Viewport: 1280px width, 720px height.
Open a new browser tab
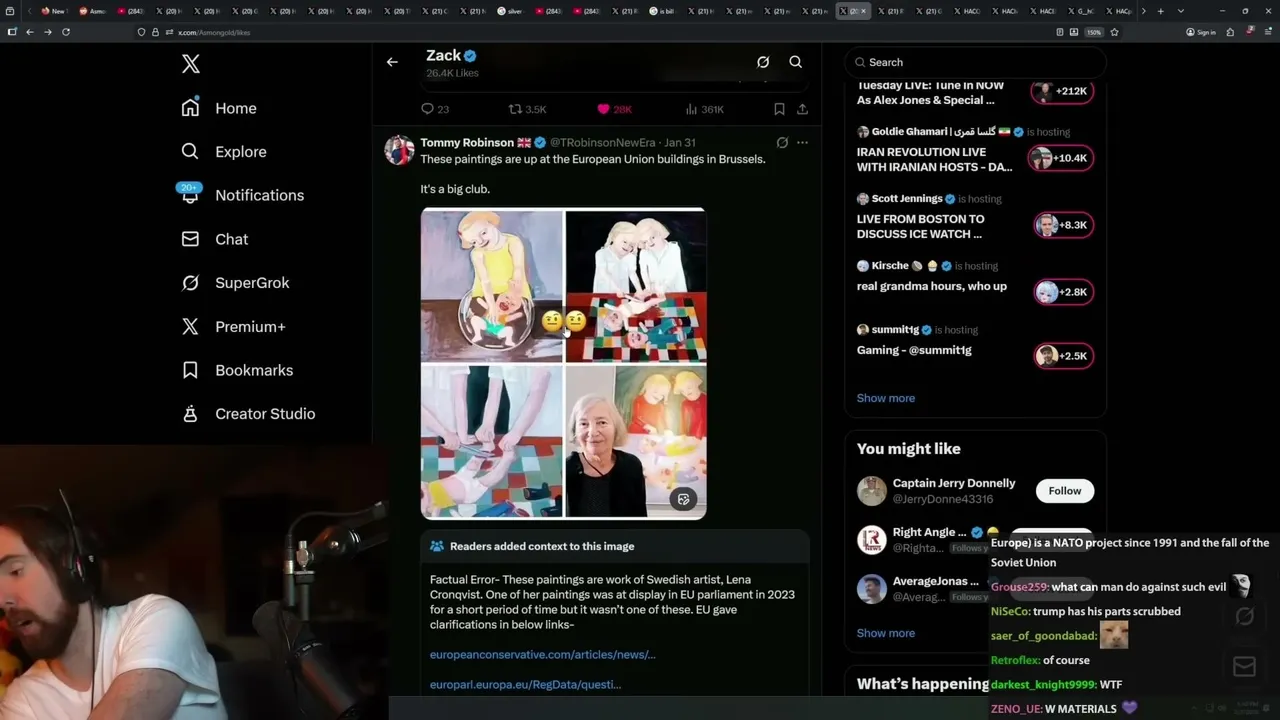[x=1159, y=11]
